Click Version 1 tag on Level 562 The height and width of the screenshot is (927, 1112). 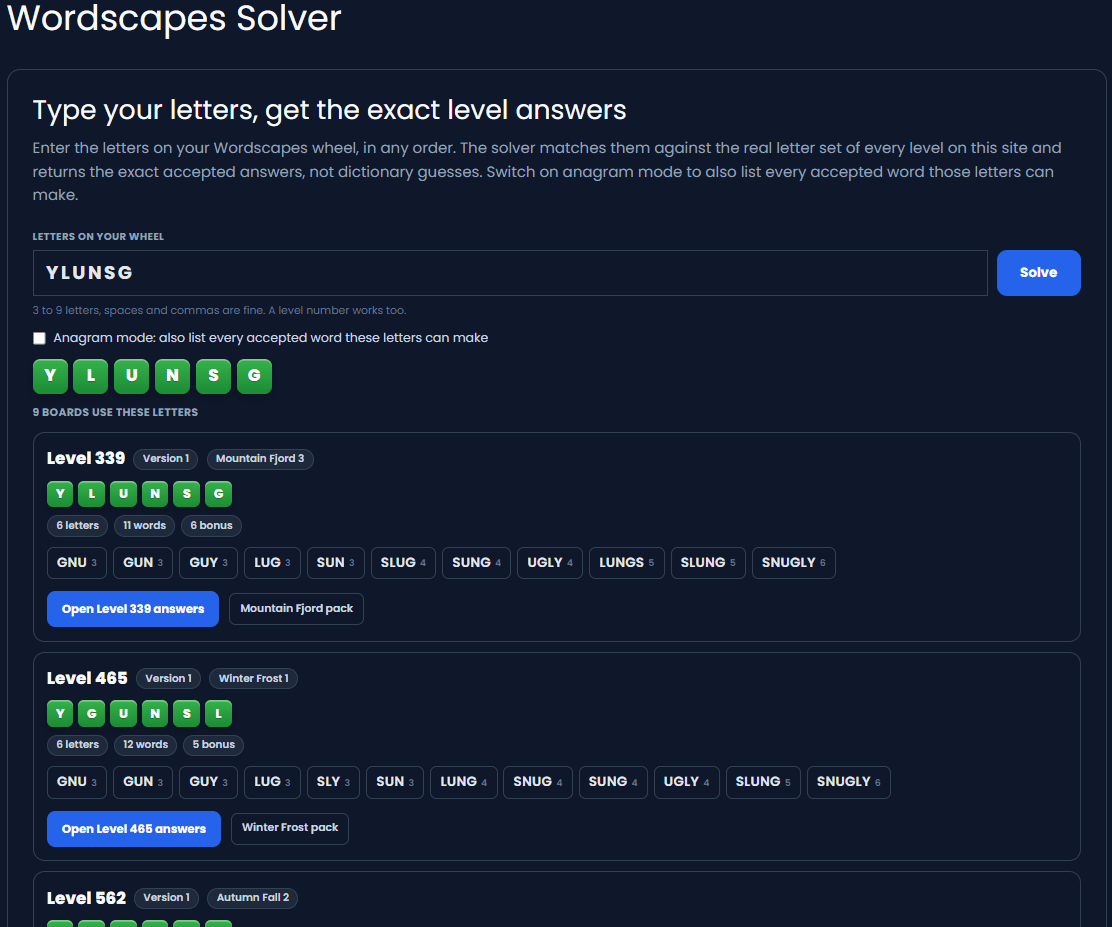click(x=166, y=898)
